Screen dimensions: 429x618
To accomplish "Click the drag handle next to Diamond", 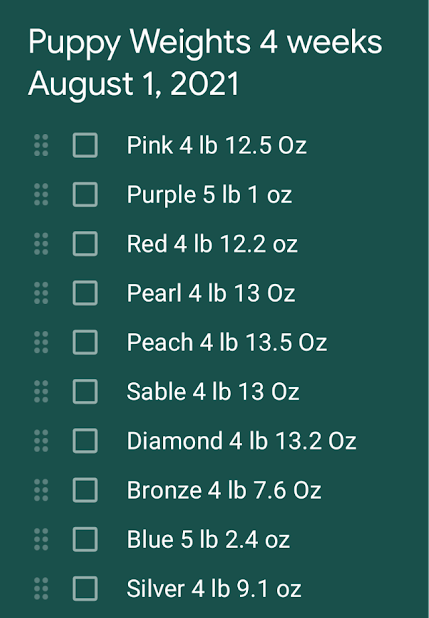I will click(41, 441).
